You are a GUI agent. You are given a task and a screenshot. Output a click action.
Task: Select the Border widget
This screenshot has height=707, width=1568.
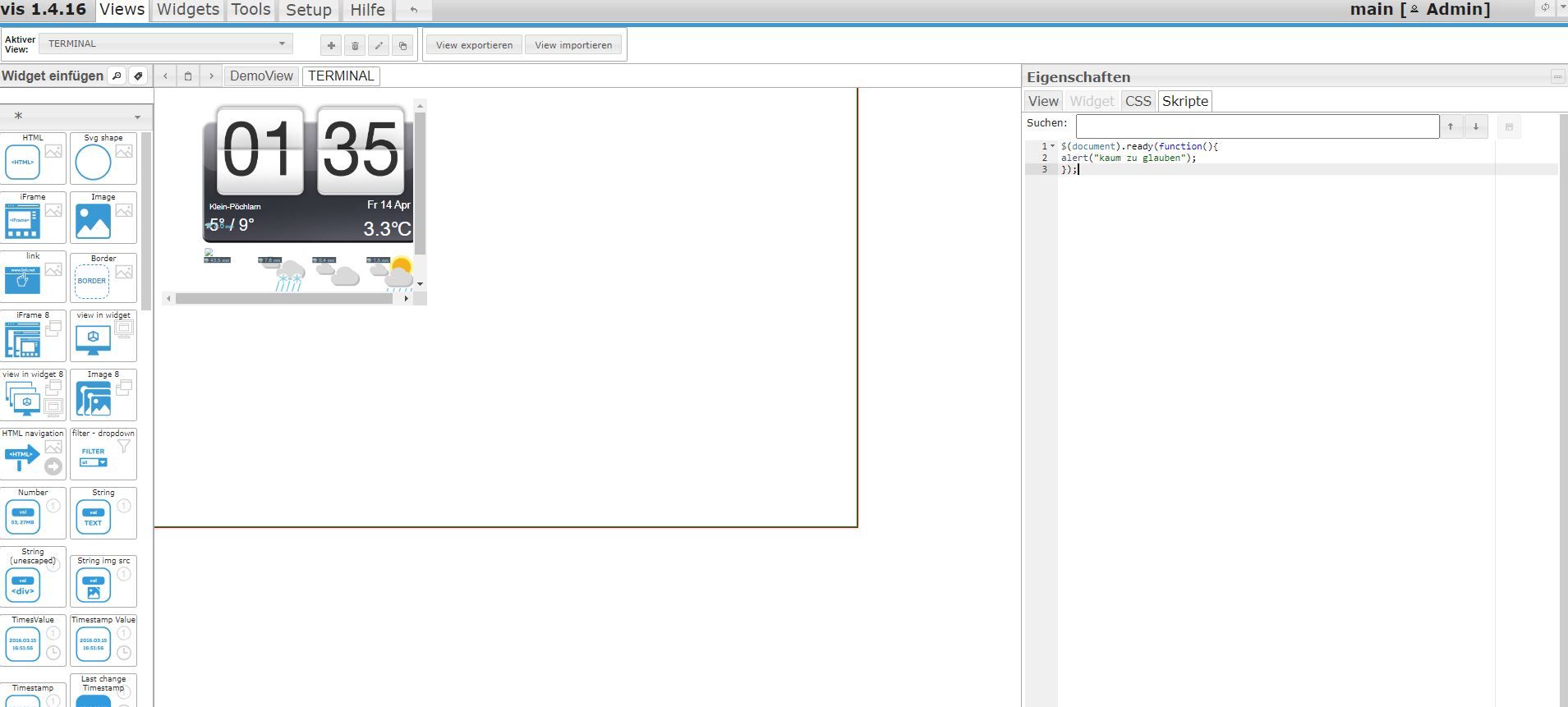pyautogui.click(x=103, y=277)
